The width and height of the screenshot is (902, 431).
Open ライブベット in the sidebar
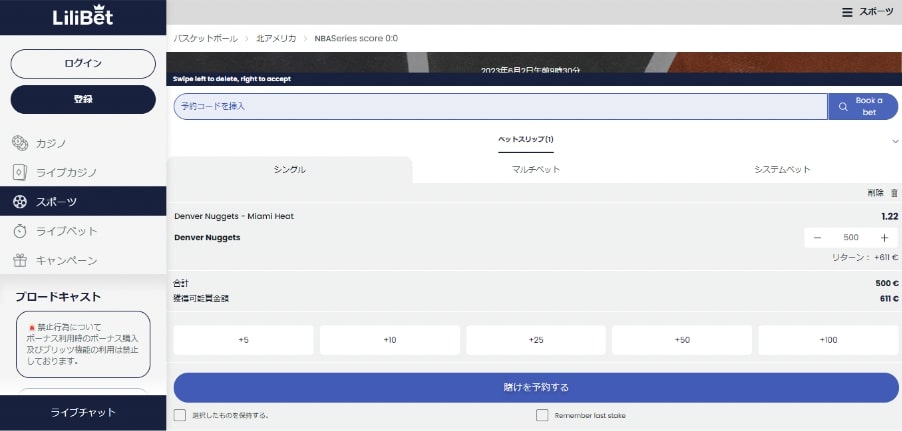coord(83,231)
